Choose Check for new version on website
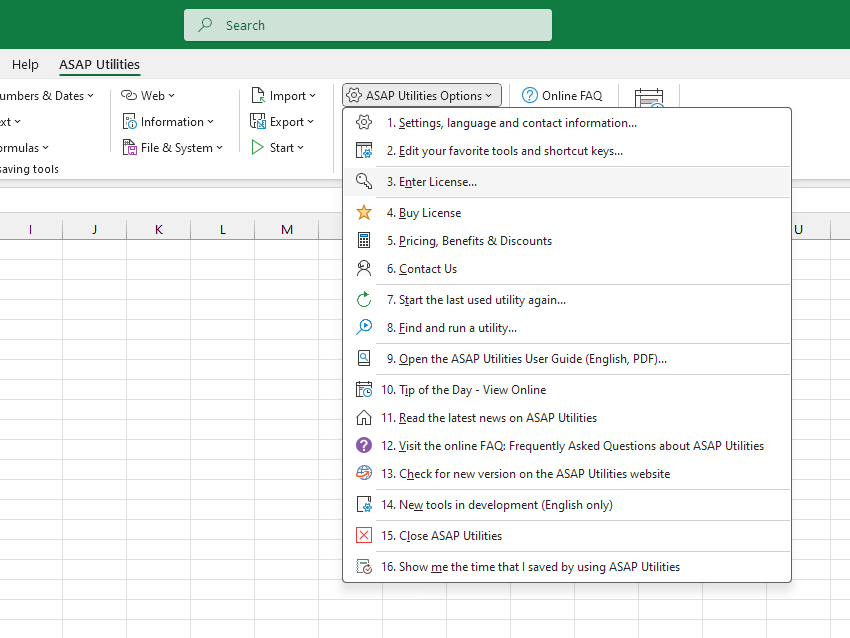 click(x=567, y=473)
